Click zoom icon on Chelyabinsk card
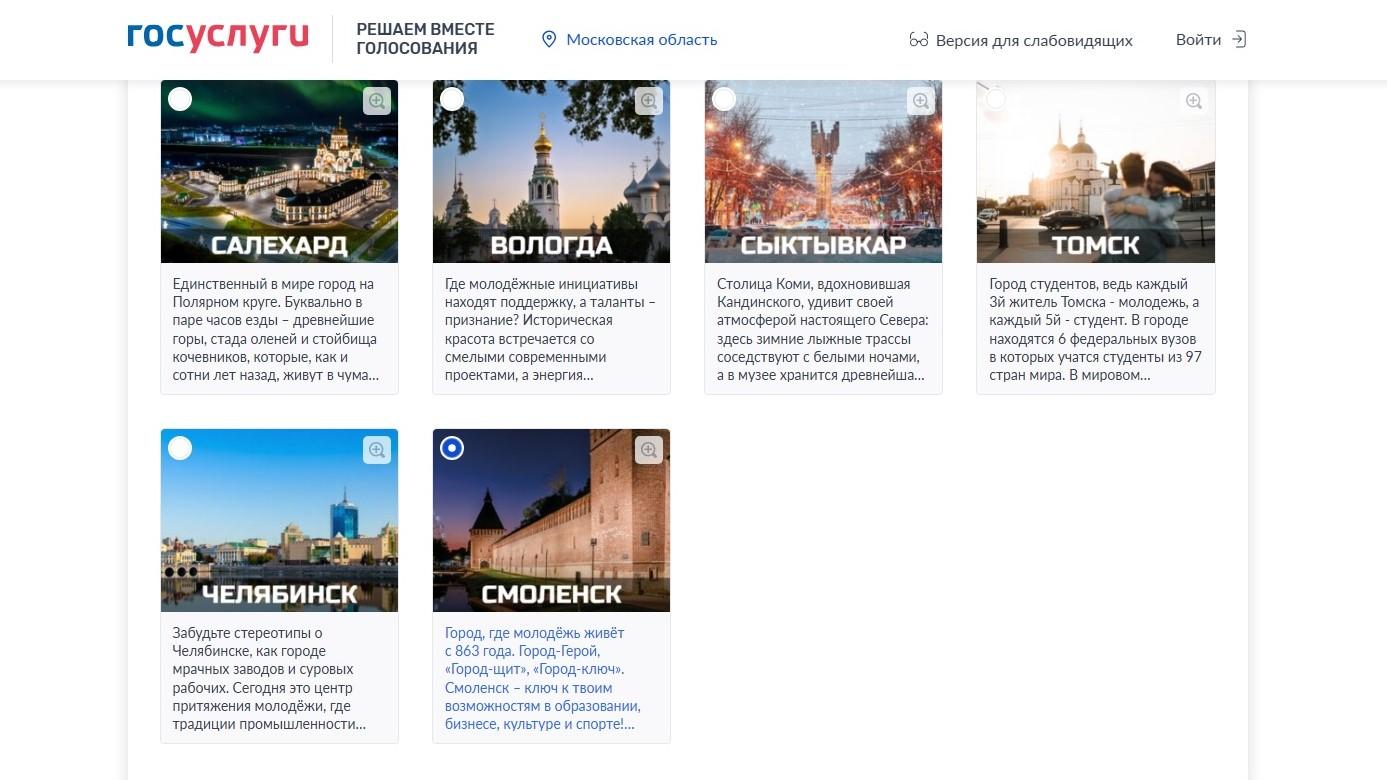The height and width of the screenshot is (780, 1387). [x=376, y=450]
